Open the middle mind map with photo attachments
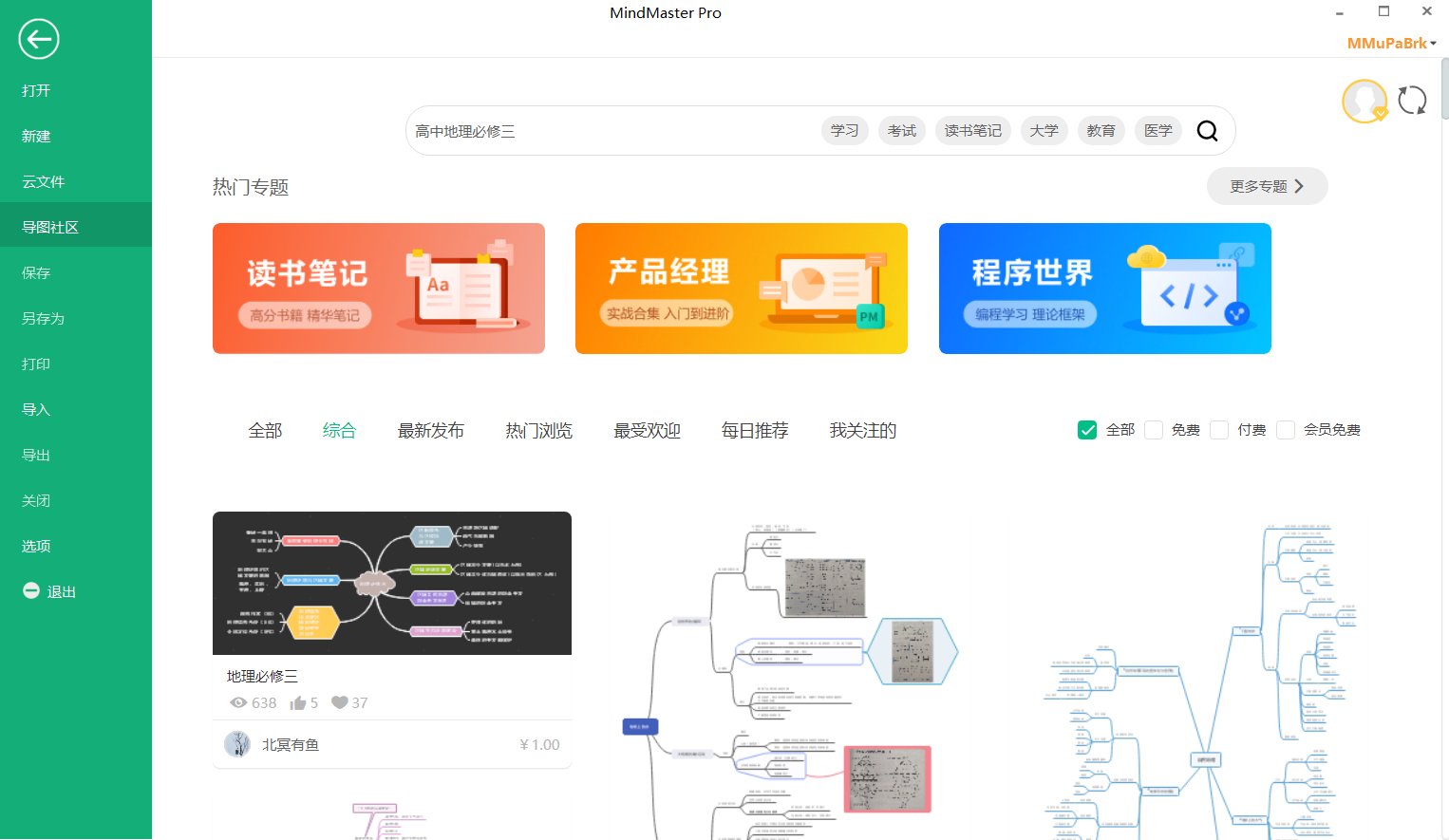 [x=790, y=676]
